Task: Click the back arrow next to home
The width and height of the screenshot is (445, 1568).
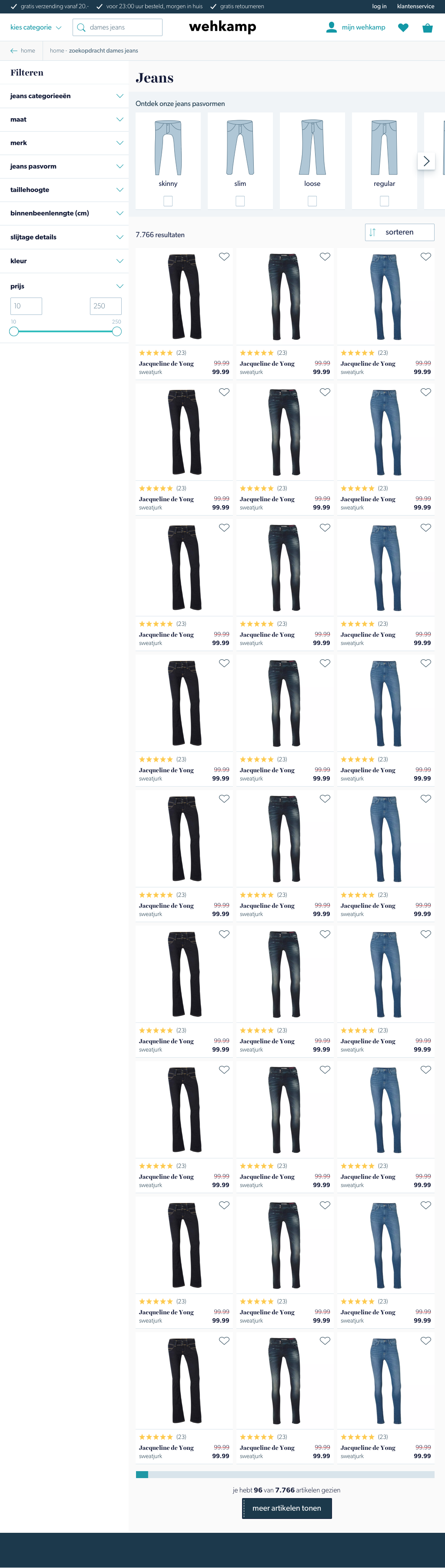Action: pos(13,50)
